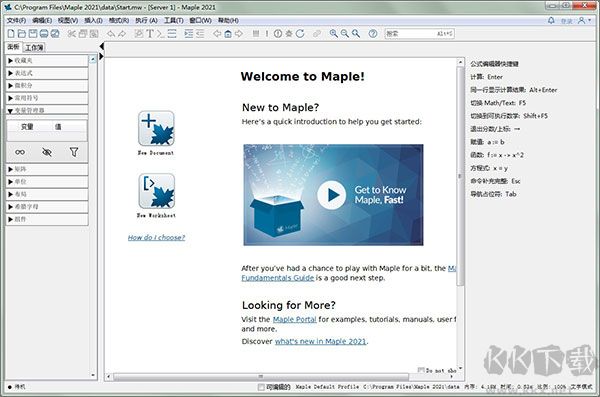The width and height of the screenshot is (600, 397).
Task: Click the Paste toolbar icon
Action: pyautogui.click(x=94, y=34)
